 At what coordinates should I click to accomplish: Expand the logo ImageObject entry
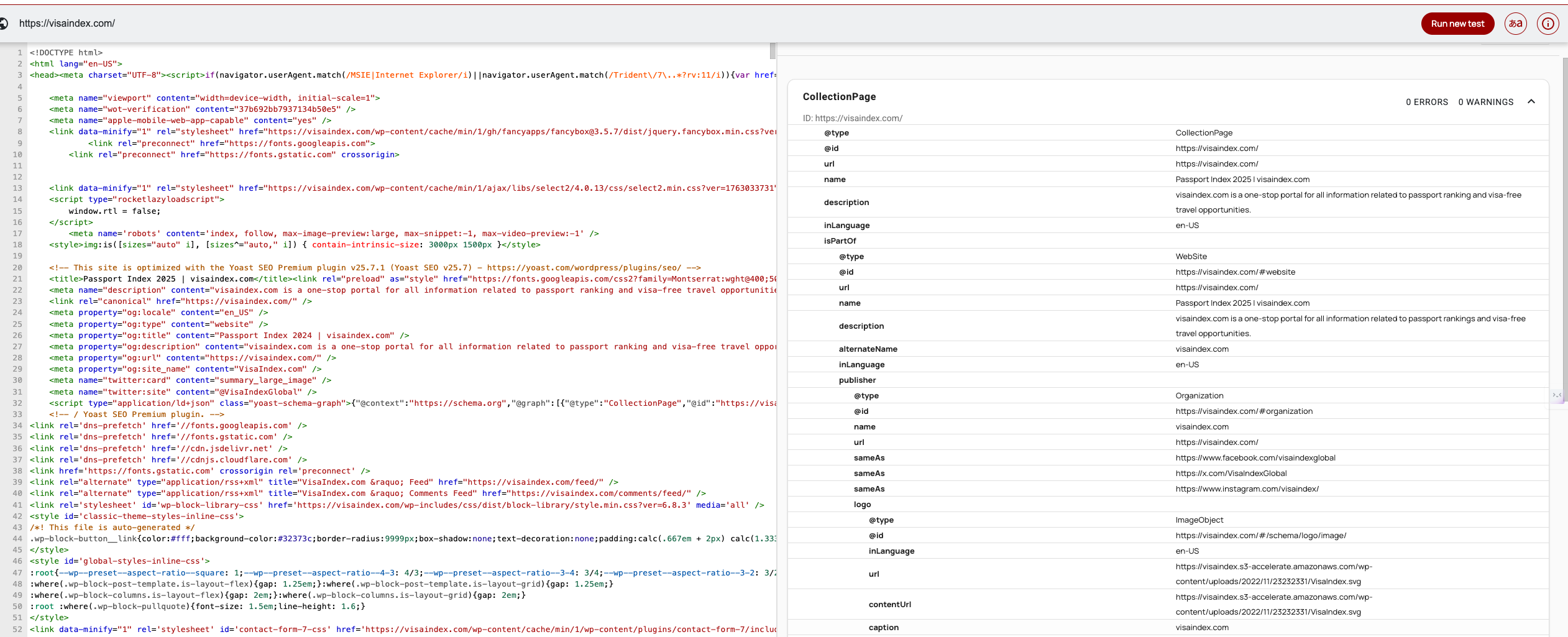click(861, 504)
